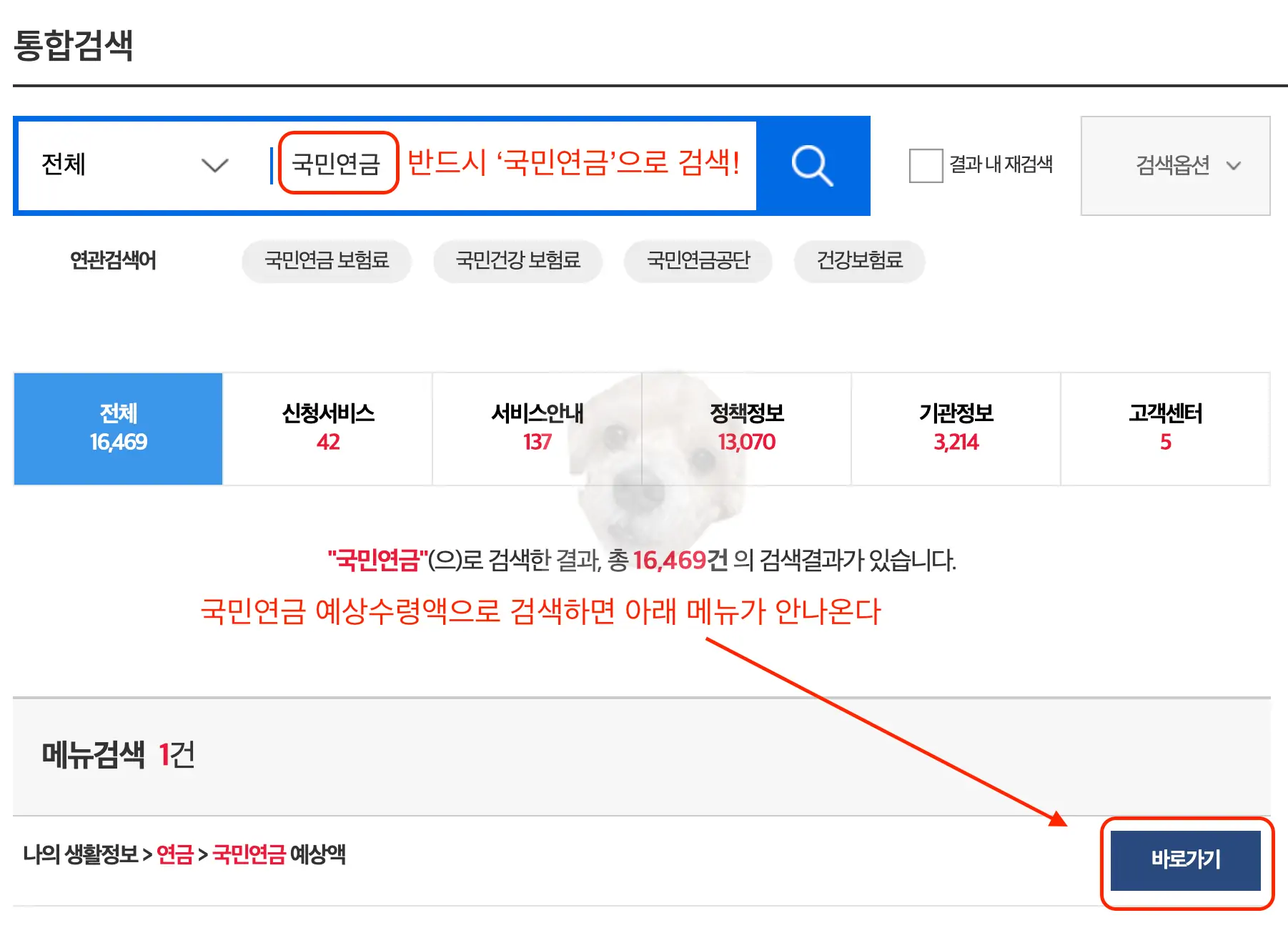Image resolution: width=1288 pixels, height=928 pixels.
Task: Click the blue magnifier search icon
Action: click(813, 166)
